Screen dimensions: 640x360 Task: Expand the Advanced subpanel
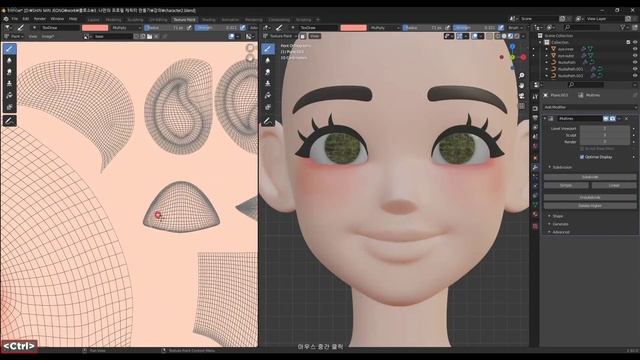561,232
